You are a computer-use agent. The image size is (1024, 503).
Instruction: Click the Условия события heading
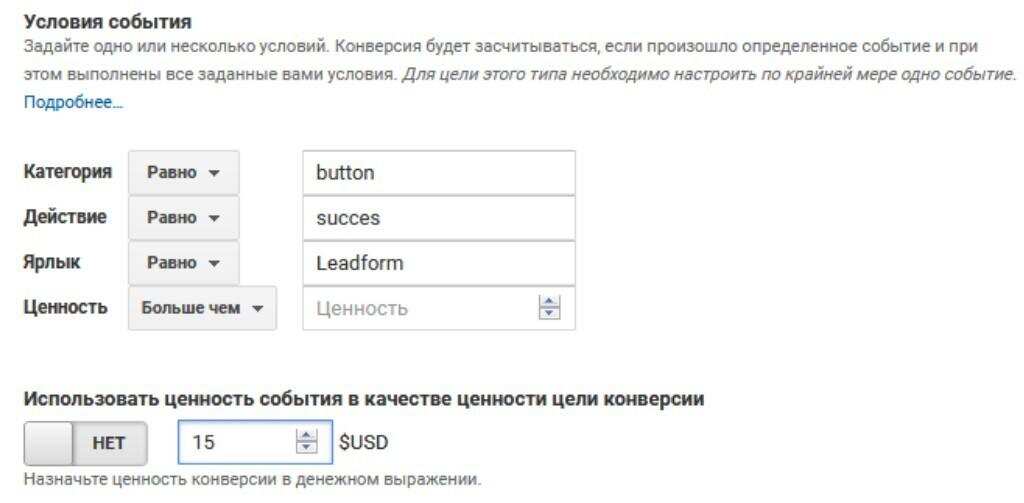[x=107, y=21]
